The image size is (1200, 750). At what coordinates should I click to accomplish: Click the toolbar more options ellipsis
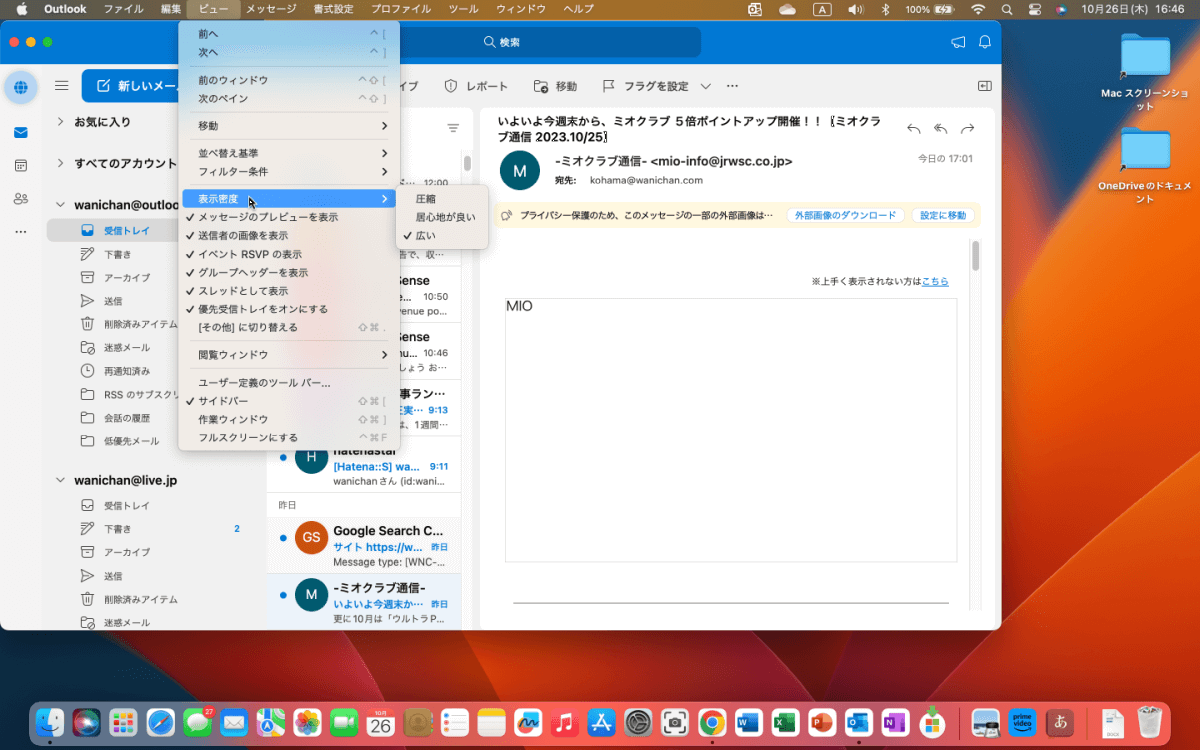[732, 86]
